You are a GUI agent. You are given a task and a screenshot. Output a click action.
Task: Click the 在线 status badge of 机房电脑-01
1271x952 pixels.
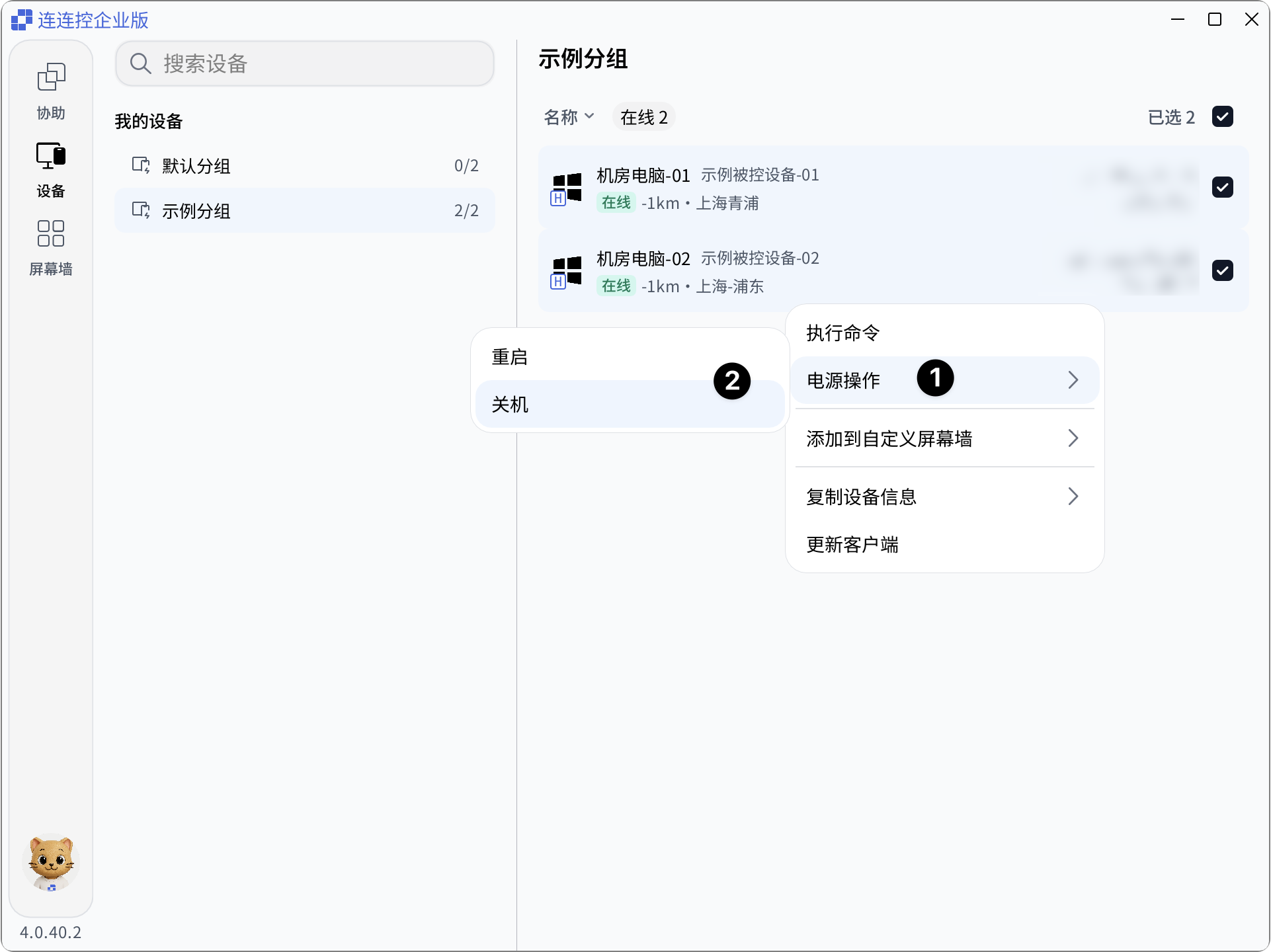[616, 202]
